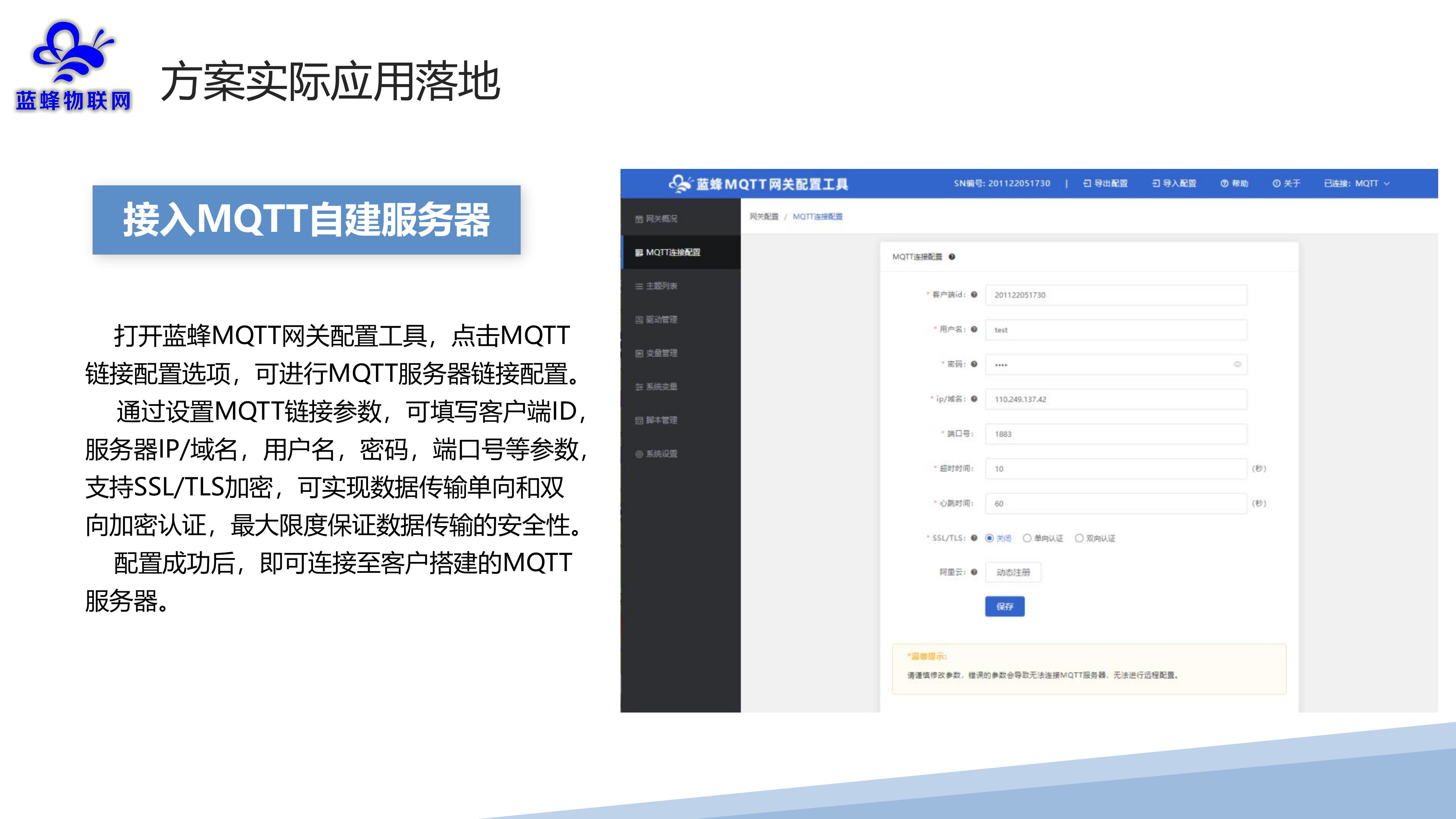Image resolution: width=1456 pixels, height=819 pixels.
Task: Choose 双向认证 for SSL/TLS
Action: click(1079, 538)
